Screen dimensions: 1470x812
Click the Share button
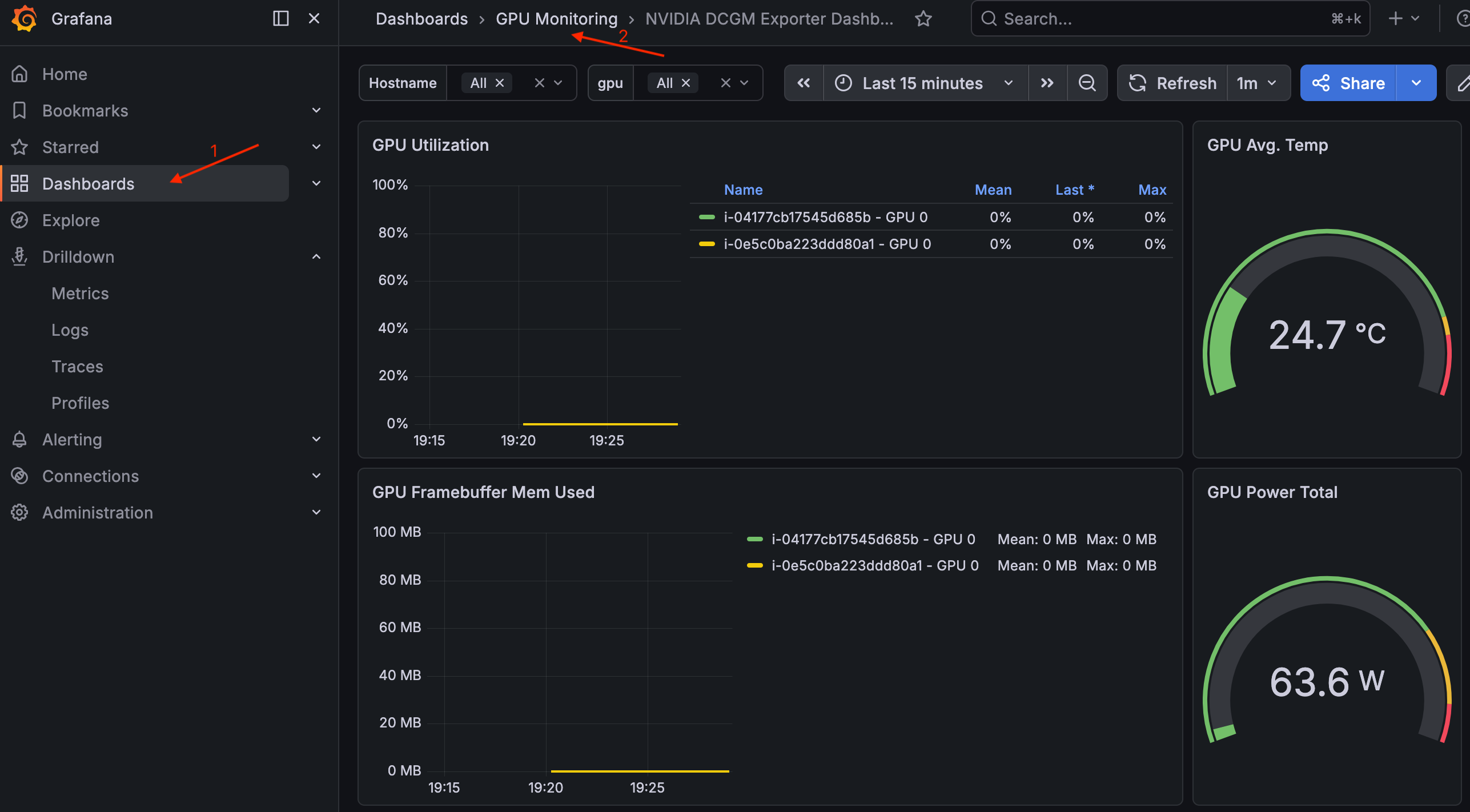pos(1348,83)
